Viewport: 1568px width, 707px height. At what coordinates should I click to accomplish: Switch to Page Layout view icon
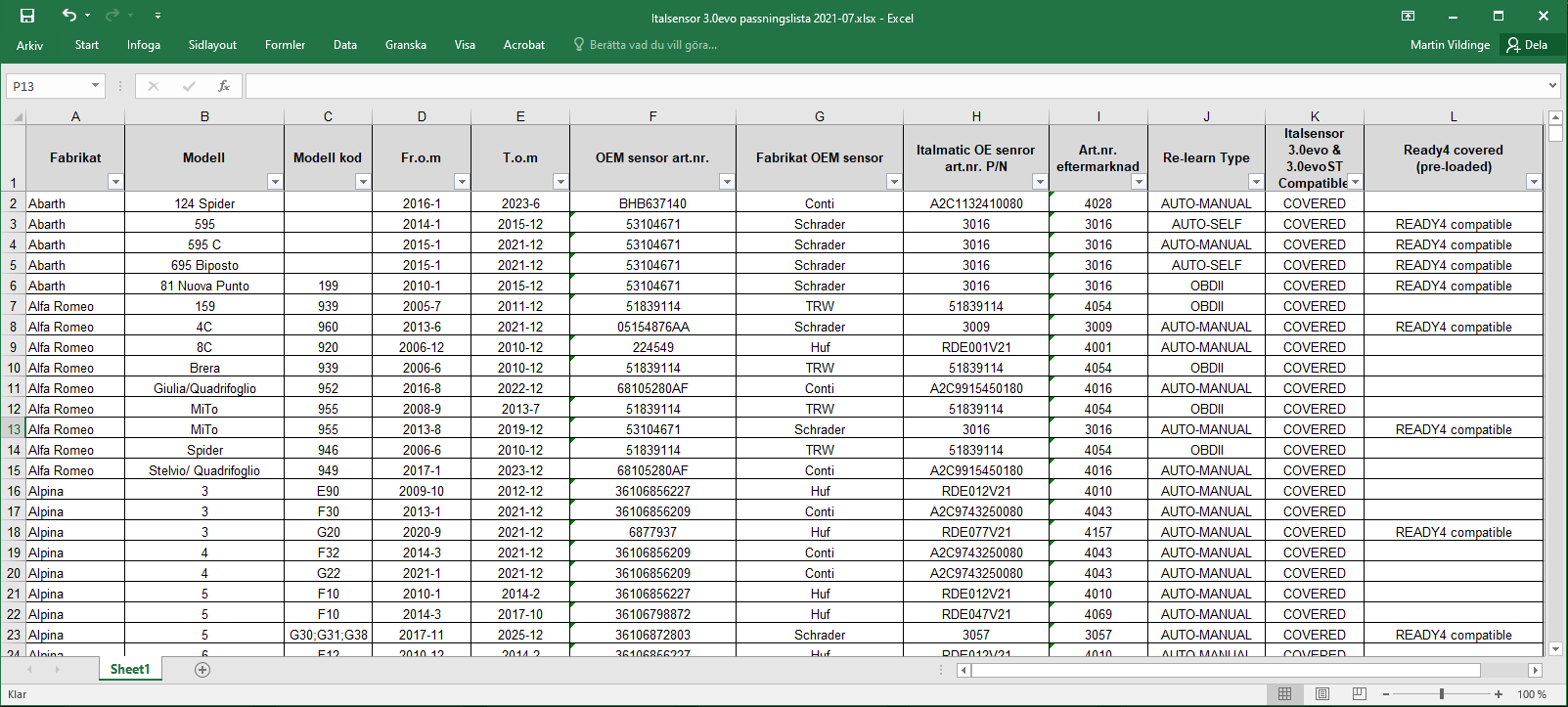(x=1322, y=694)
